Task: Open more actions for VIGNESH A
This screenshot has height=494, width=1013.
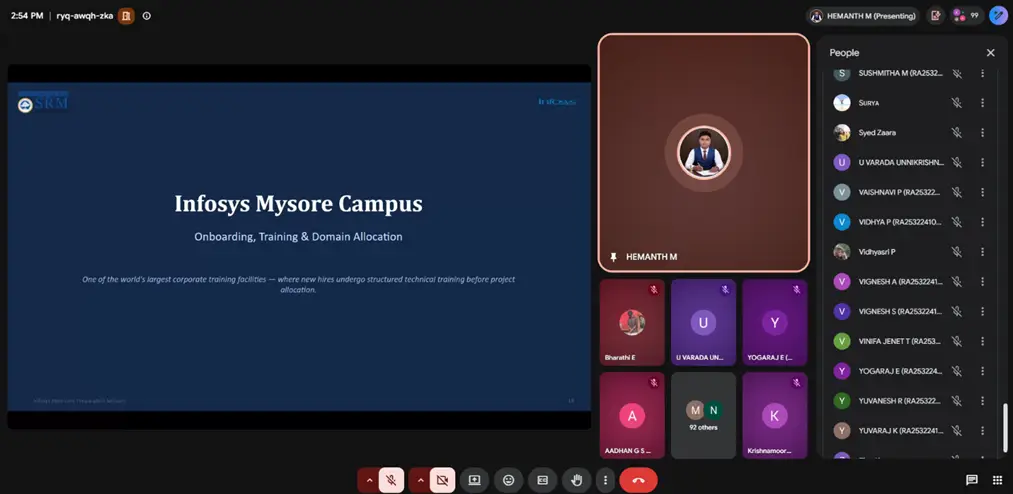Action: pos(983,282)
